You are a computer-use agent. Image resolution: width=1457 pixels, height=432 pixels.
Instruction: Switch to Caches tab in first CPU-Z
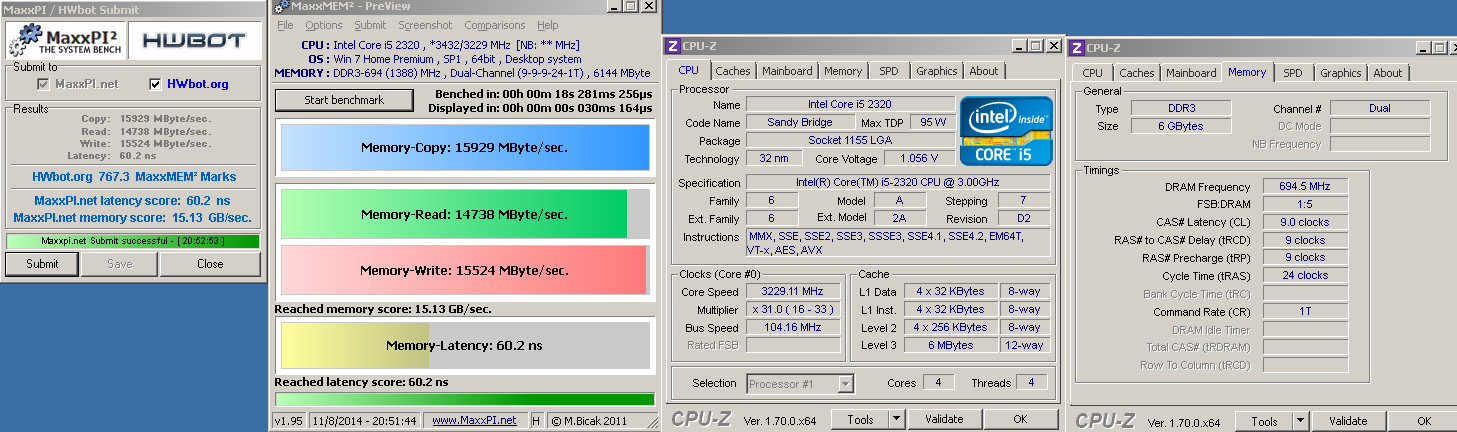(733, 71)
